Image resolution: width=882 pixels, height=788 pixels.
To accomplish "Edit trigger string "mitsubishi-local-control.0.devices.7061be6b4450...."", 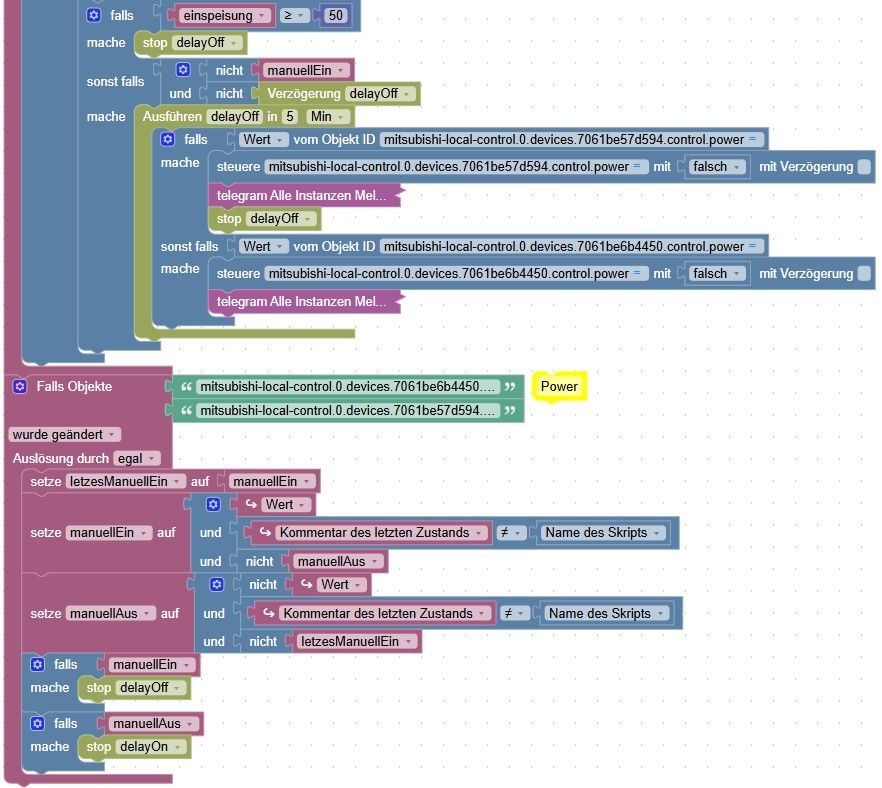I will [x=348, y=387].
